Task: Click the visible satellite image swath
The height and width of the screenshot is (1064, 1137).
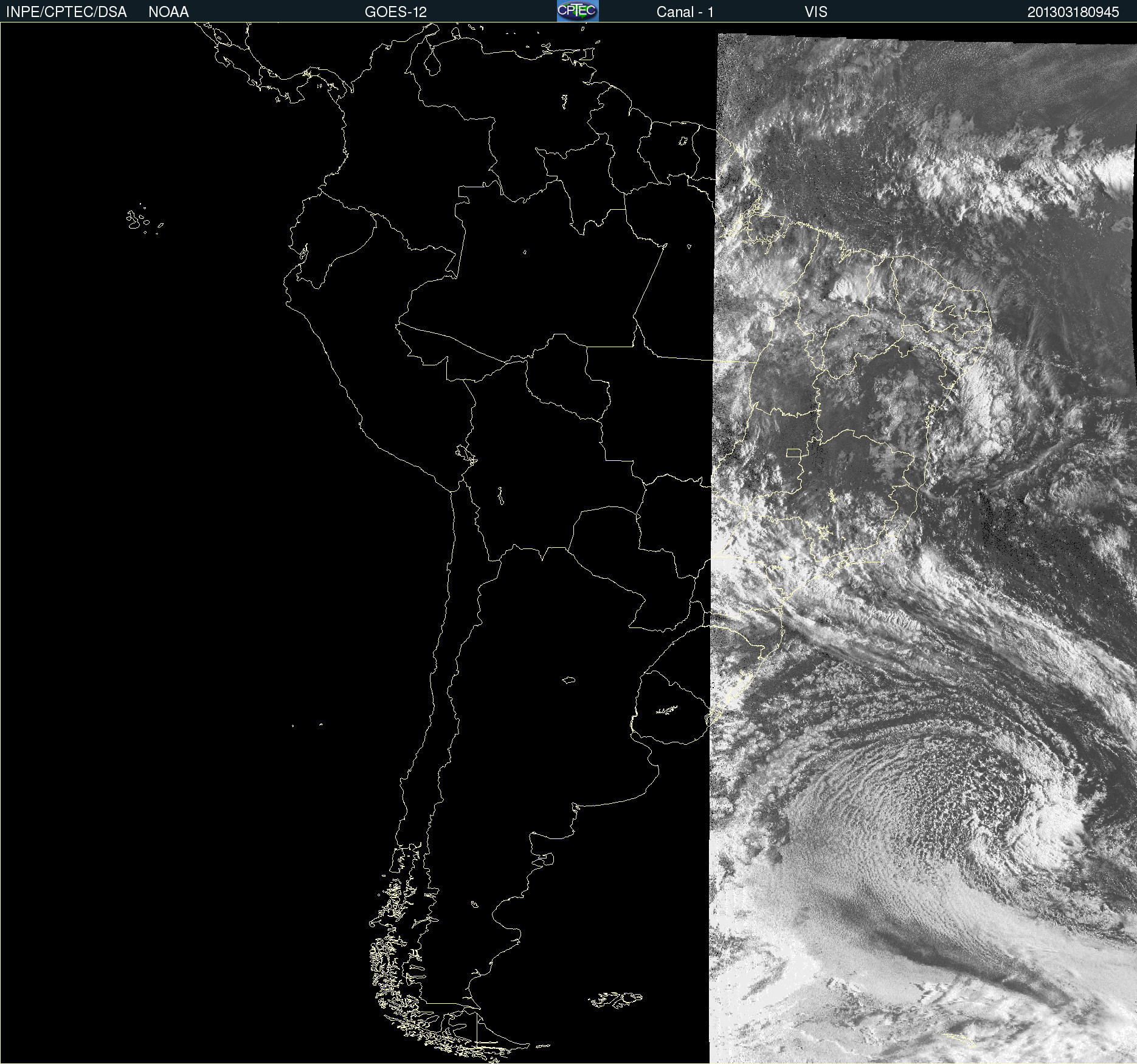Action: [923, 547]
